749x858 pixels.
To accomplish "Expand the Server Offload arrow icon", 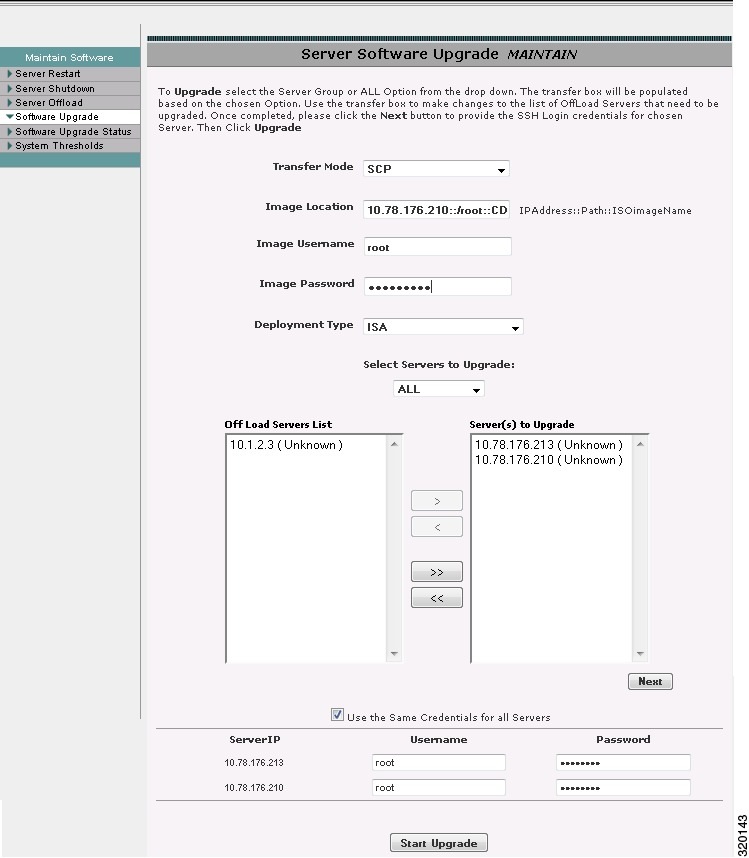I will [9, 103].
